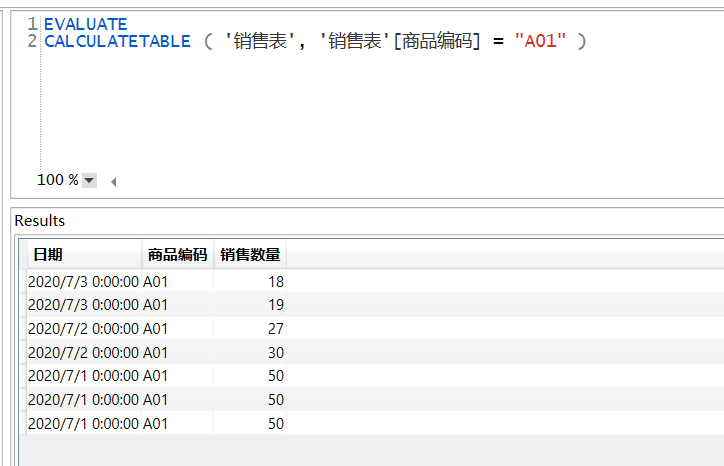The image size is (724, 466).
Task: Select cell with sales quantity 27
Action: [250, 328]
